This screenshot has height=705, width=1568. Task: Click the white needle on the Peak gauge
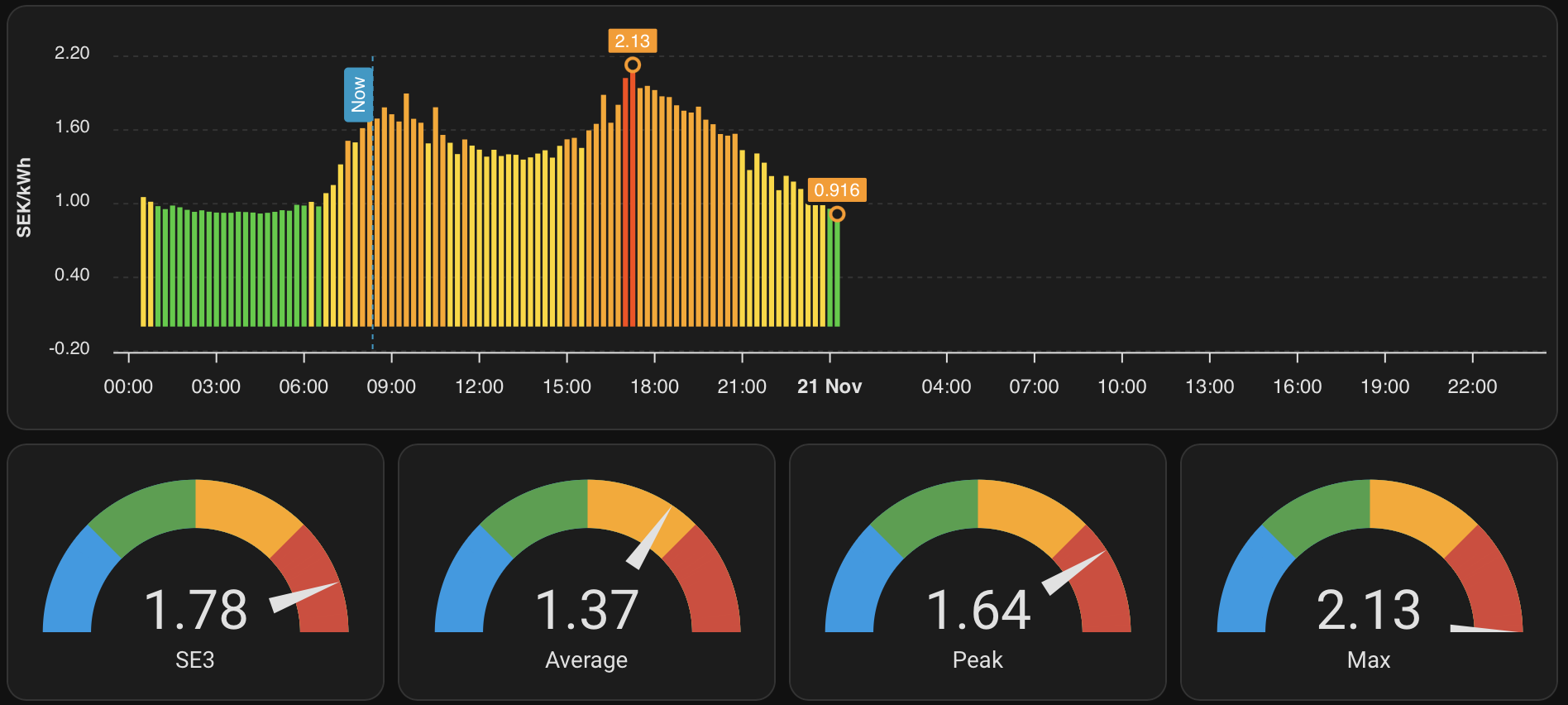click(1071, 573)
